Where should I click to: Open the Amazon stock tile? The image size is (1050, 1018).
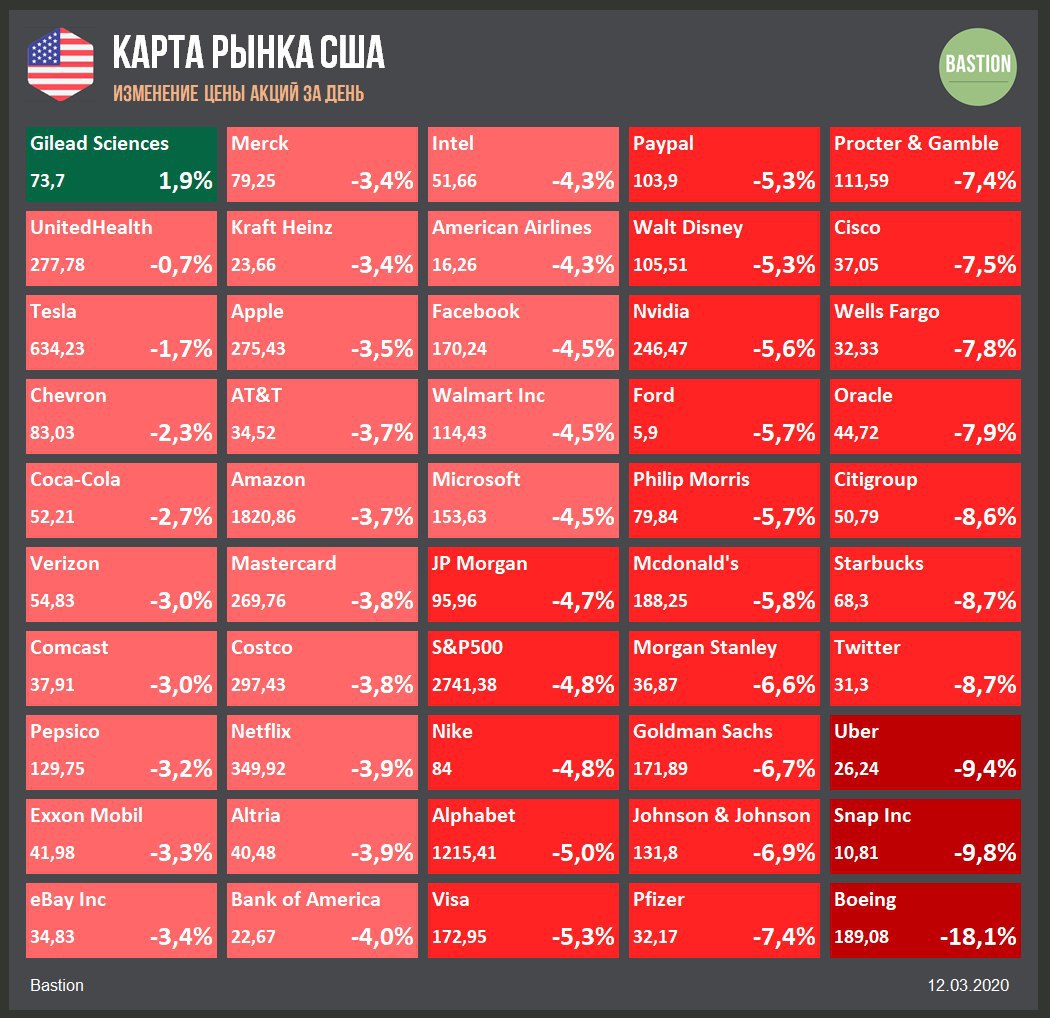coord(322,500)
